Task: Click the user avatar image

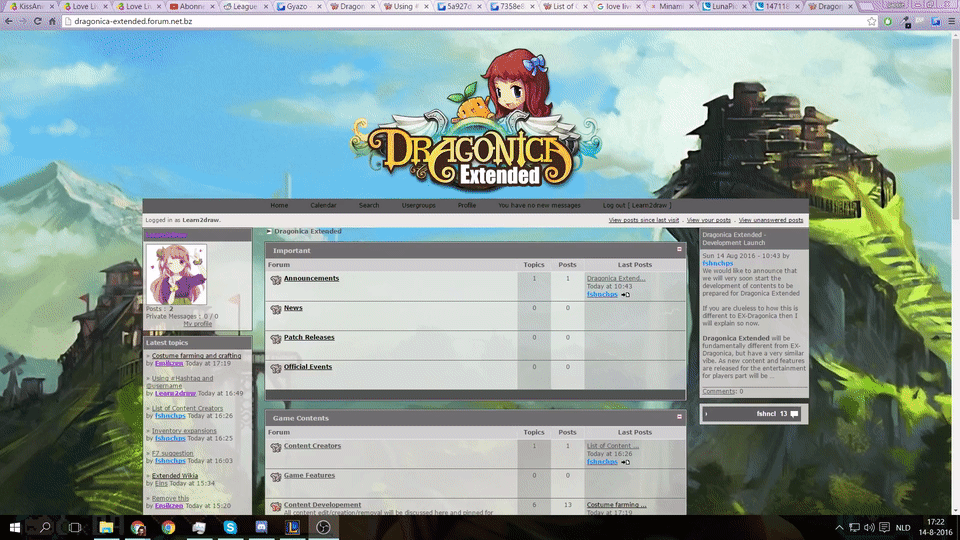Action: pyautogui.click(x=176, y=274)
